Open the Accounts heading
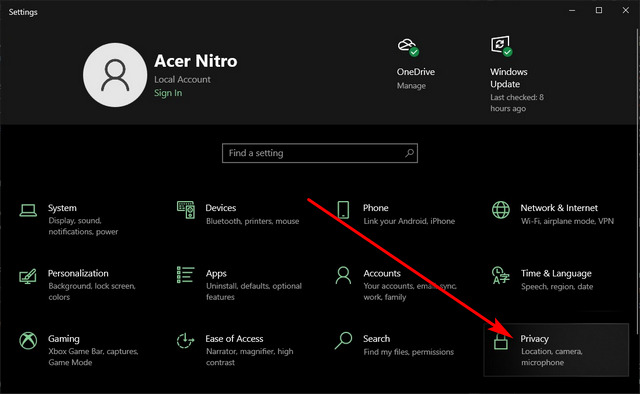Image resolution: width=640 pixels, height=394 pixels. pyautogui.click(x=382, y=273)
